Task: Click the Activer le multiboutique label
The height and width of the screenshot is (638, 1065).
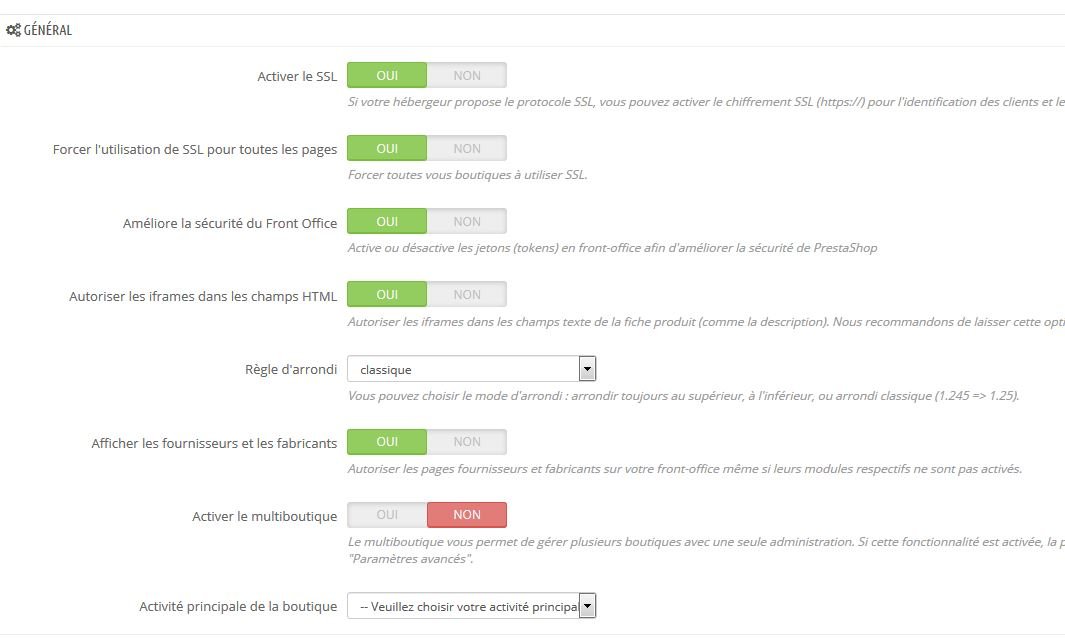Action: [x=264, y=516]
